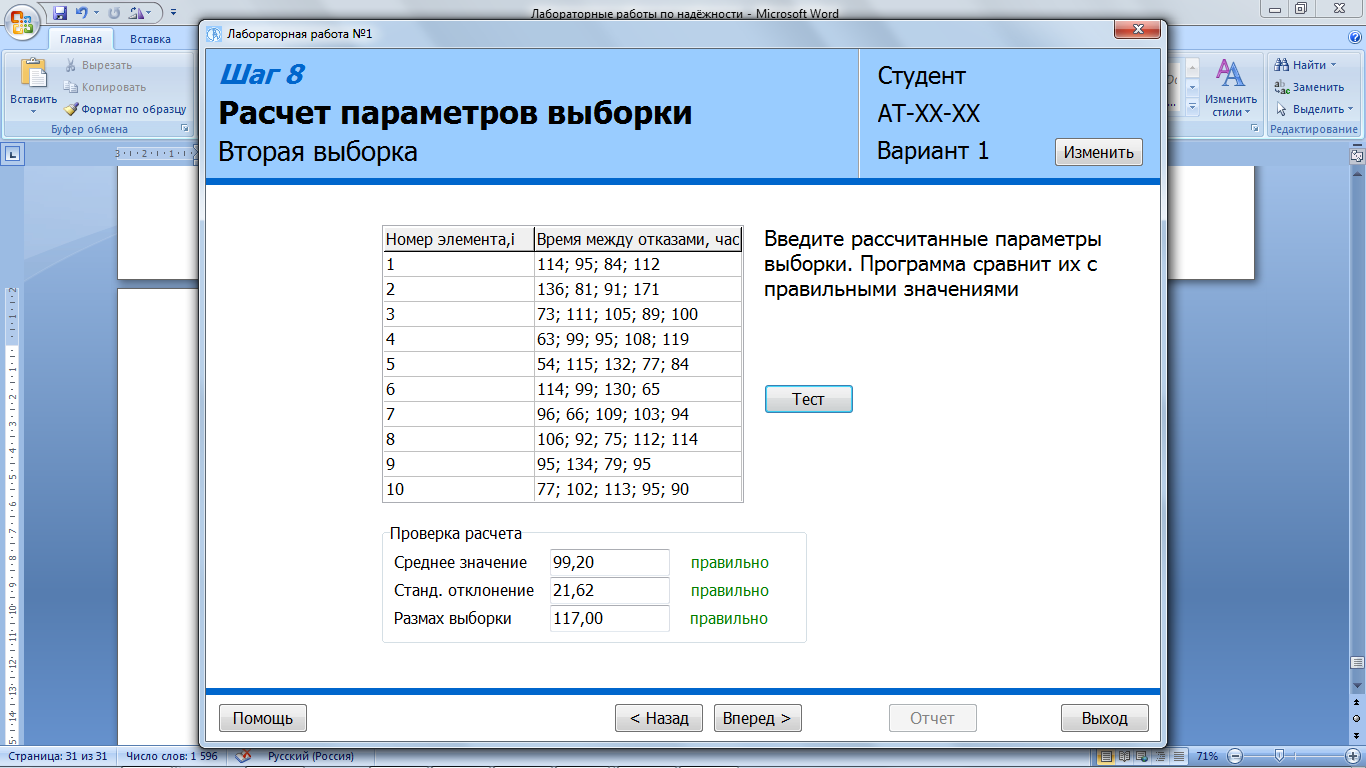This screenshot has height=768, width=1366.
Task: Open Выделить selection menu
Action: [1314, 109]
